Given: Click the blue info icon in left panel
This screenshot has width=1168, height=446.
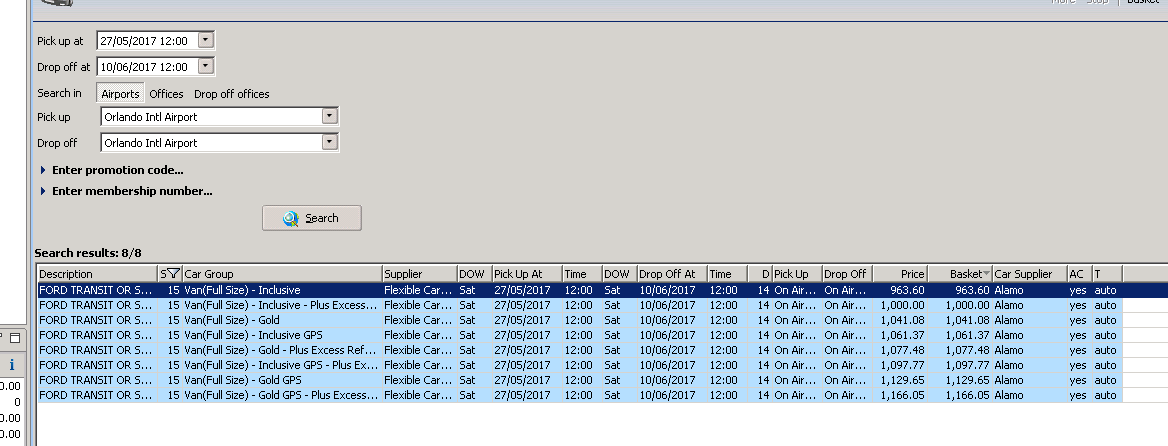Looking at the screenshot, I should pos(11,365).
